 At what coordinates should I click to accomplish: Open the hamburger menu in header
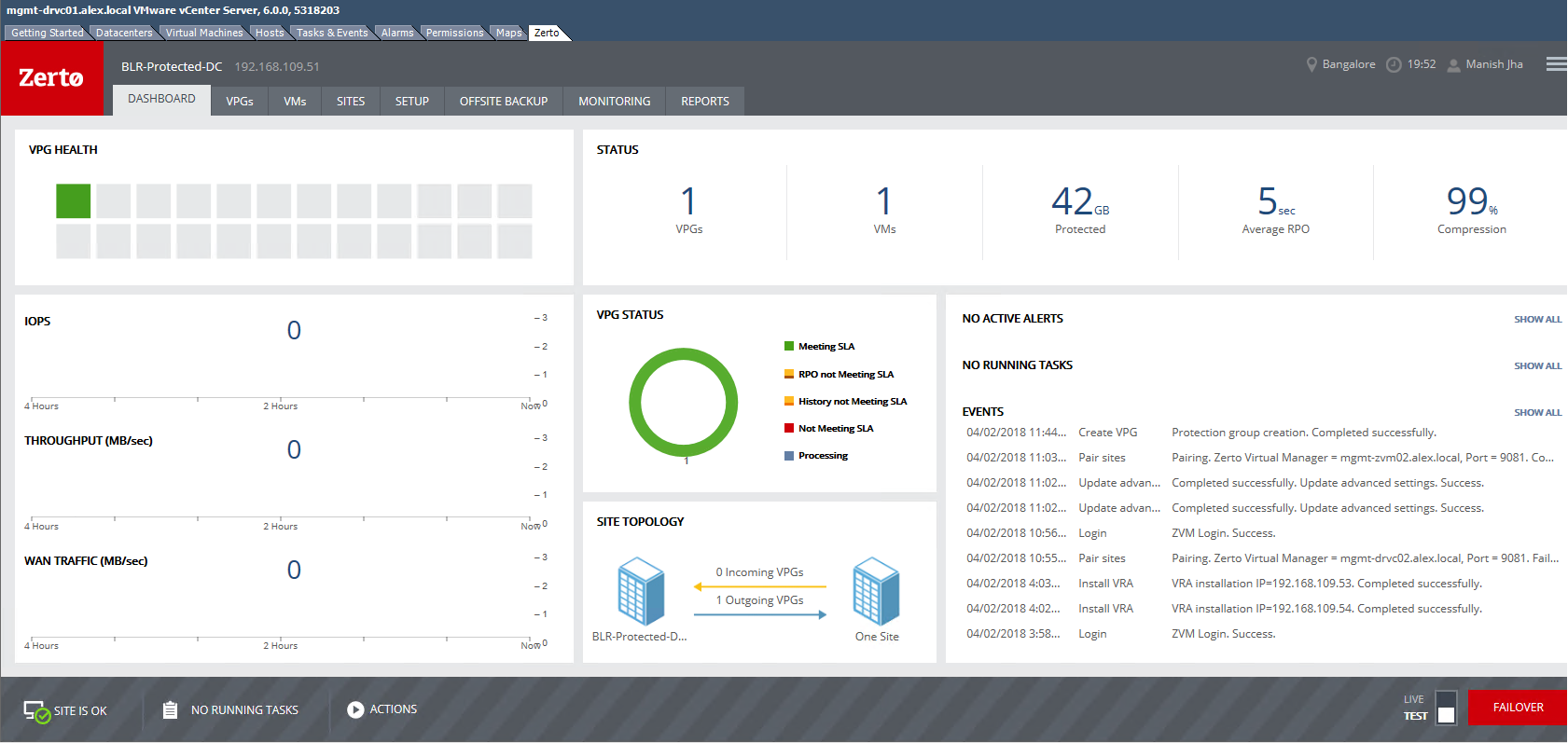pos(1556,64)
